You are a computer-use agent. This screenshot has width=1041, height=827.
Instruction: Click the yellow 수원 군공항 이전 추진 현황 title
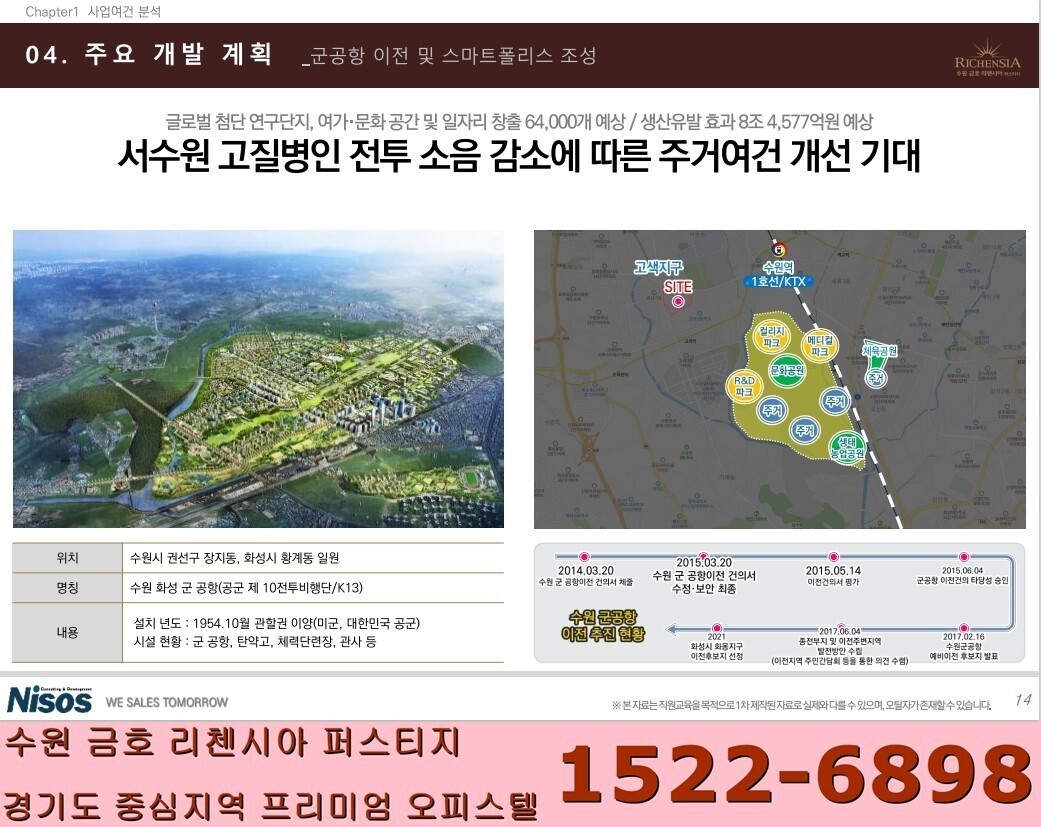point(603,626)
